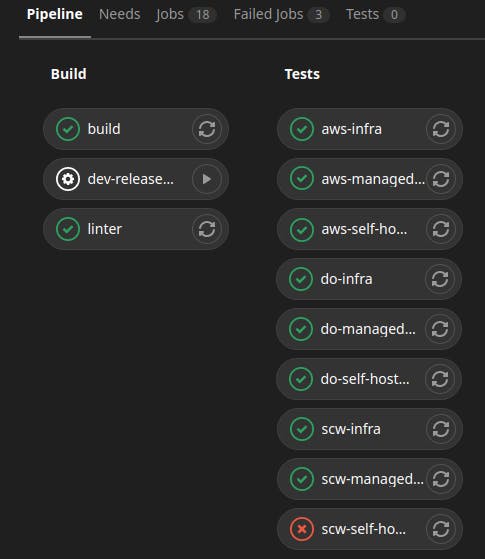Viewport: 485px width, 559px height.
Task: Click the failed status icon of scw-self-ho...
Action: tap(302, 529)
